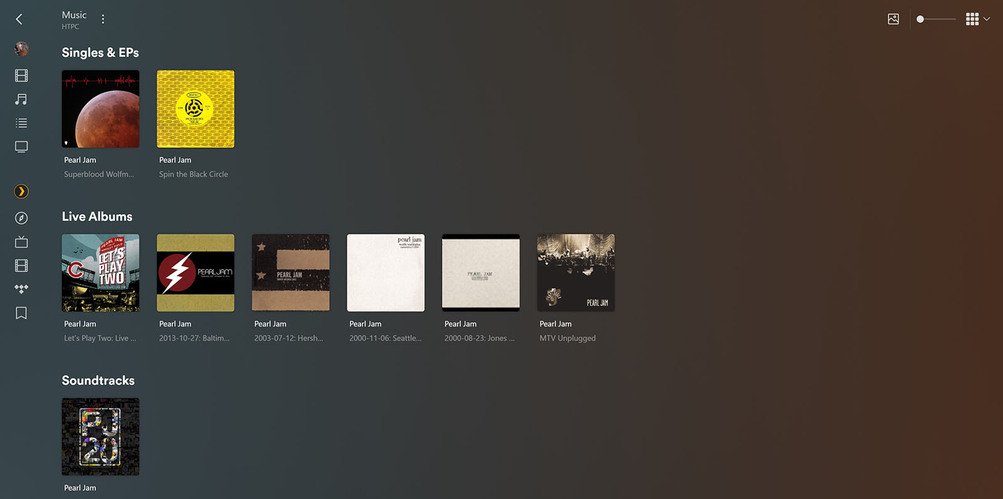Click the 'Superblood Wolfm...' title text
Viewport: 1003px width, 499px height.
pos(99,174)
